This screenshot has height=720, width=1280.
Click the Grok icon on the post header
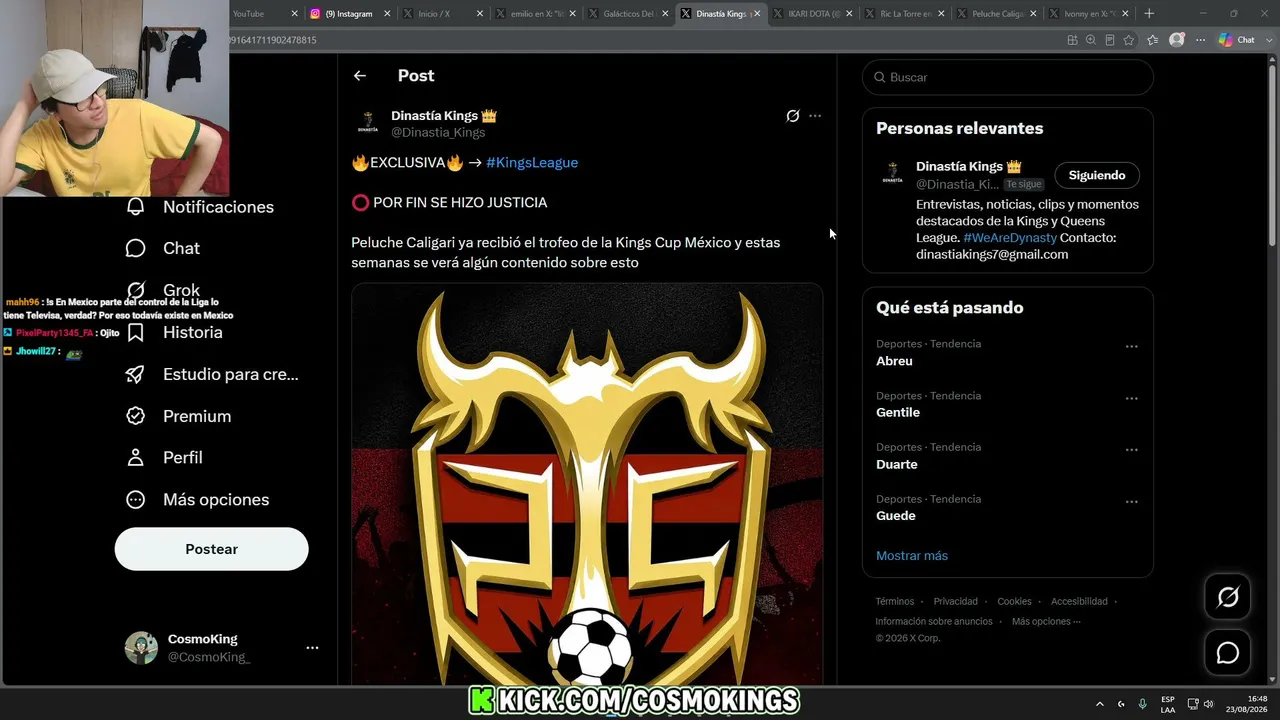pyautogui.click(x=793, y=116)
